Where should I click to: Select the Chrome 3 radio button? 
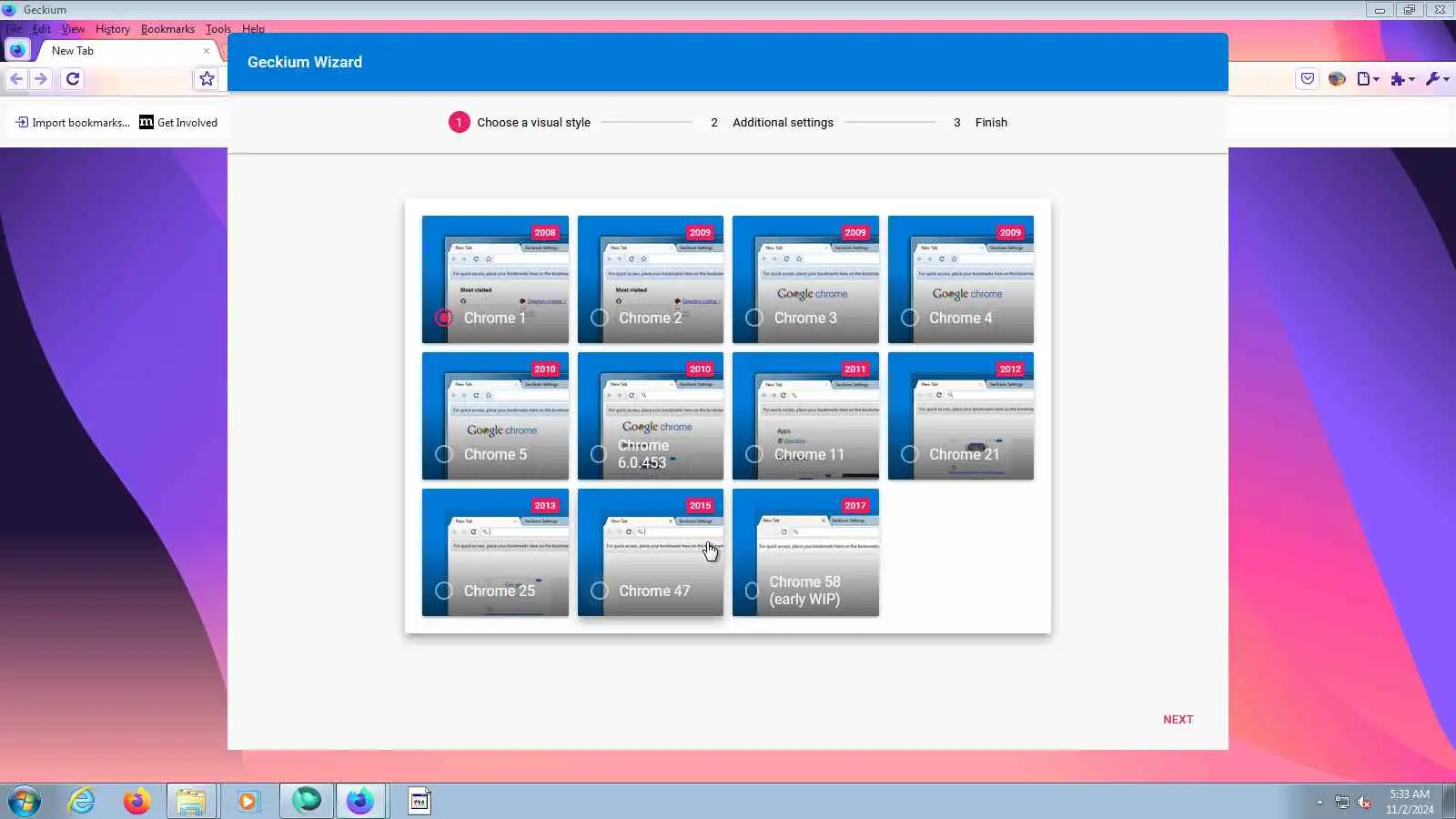(754, 318)
